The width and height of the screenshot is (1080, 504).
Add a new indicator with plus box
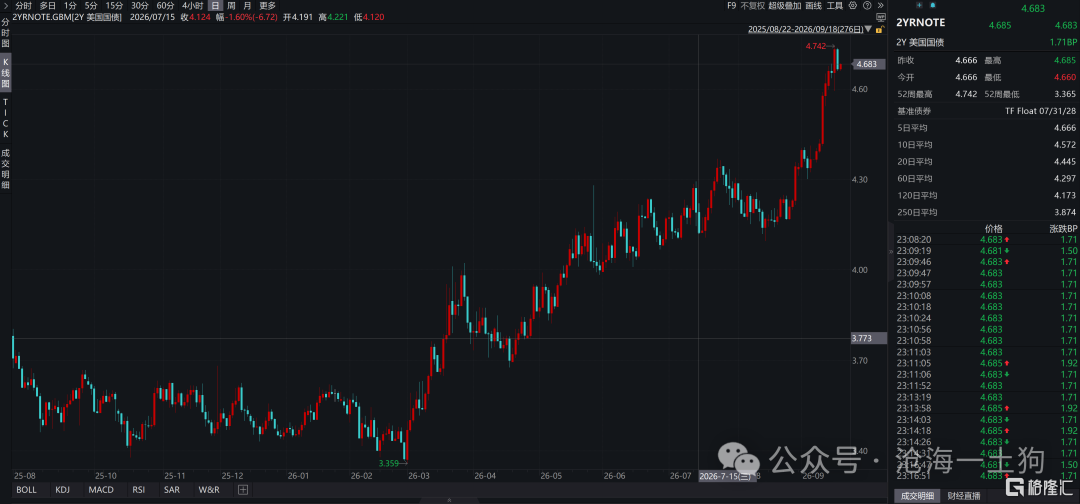[x=242, y=490]
